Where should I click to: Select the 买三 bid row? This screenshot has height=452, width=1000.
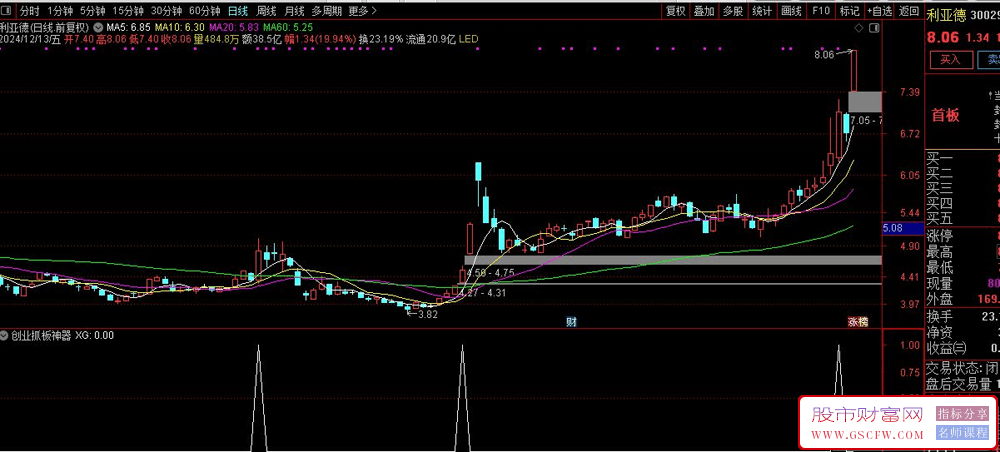[962, 189]
